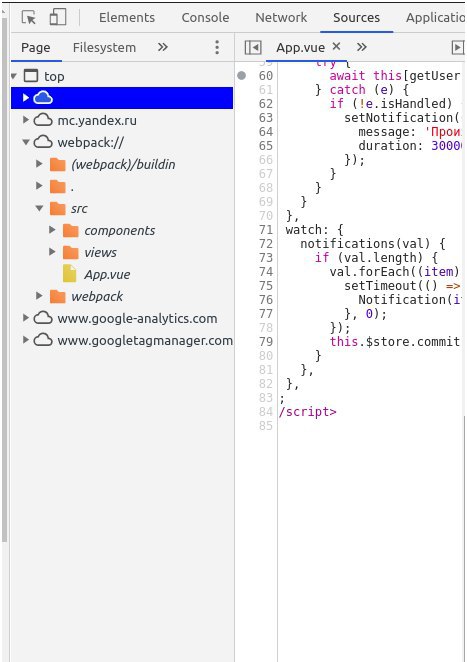Click 'watch: {' code on line 71
The height and width of the screenshot is (662, 467).
(x=314, y=230)
